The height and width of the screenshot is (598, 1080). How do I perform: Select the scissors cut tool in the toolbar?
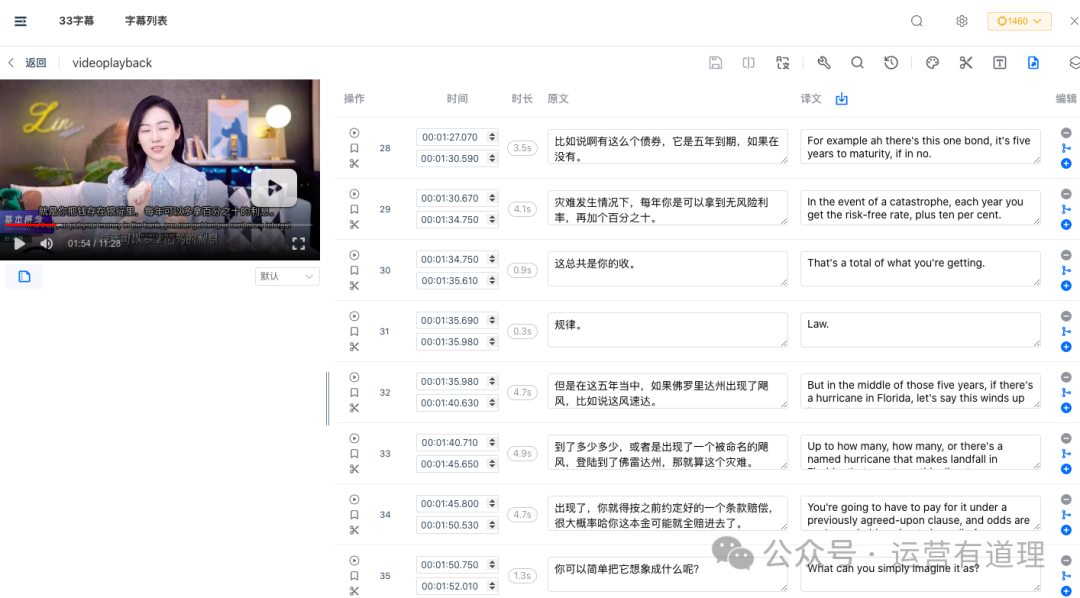965,62
